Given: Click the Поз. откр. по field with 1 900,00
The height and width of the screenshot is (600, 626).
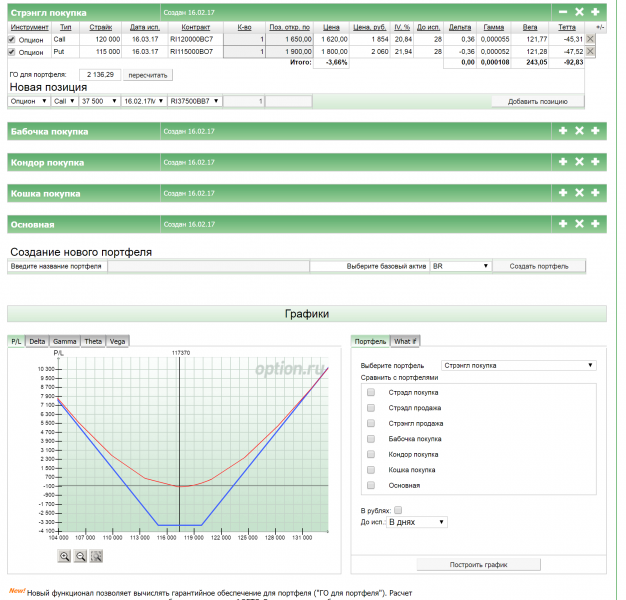Looking at the screenshot, I should pos(289,51).
